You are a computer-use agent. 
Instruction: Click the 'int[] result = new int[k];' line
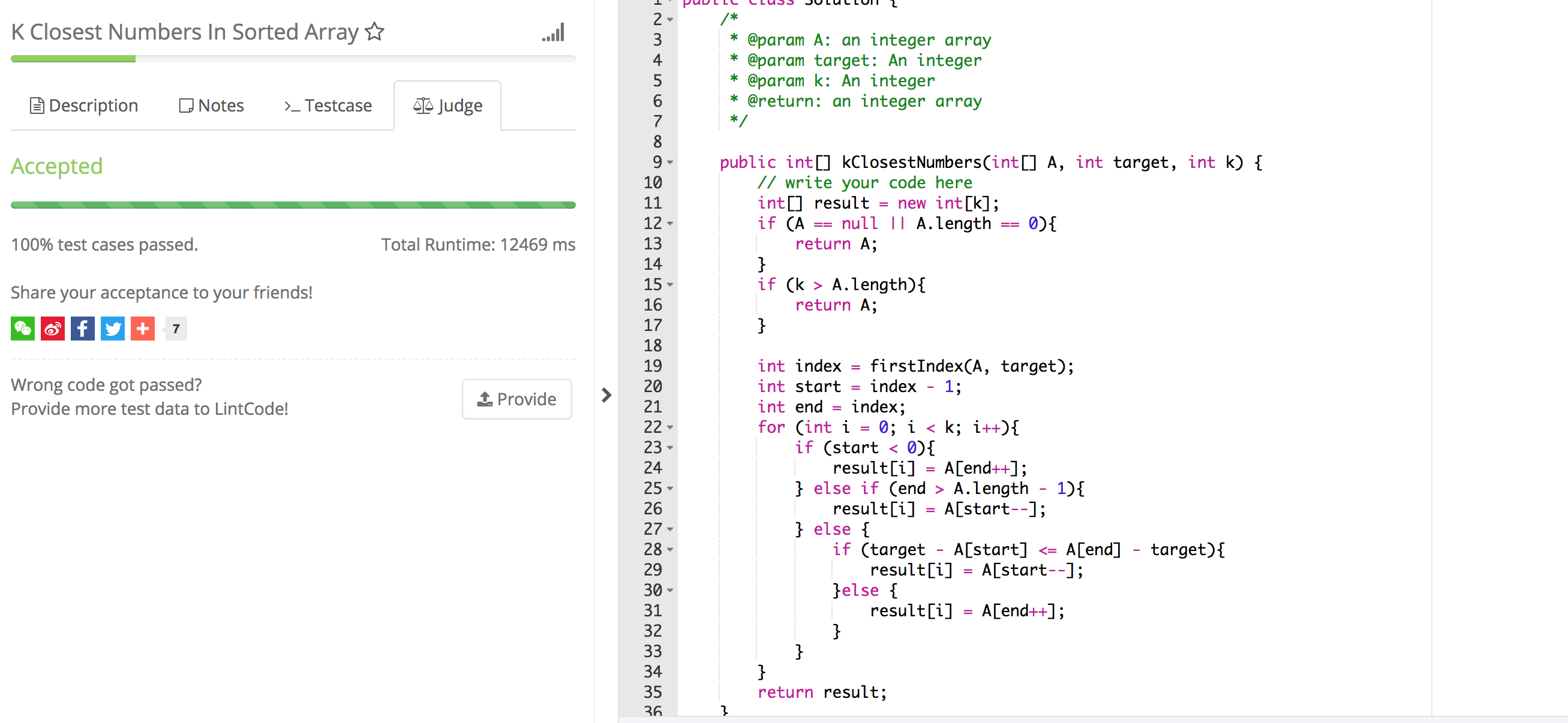[878, 203]
